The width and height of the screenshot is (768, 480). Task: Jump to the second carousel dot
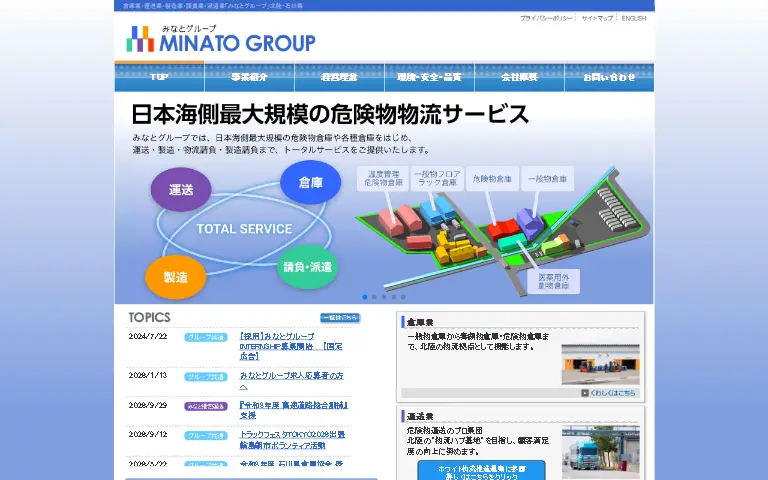tap(374, 297)
